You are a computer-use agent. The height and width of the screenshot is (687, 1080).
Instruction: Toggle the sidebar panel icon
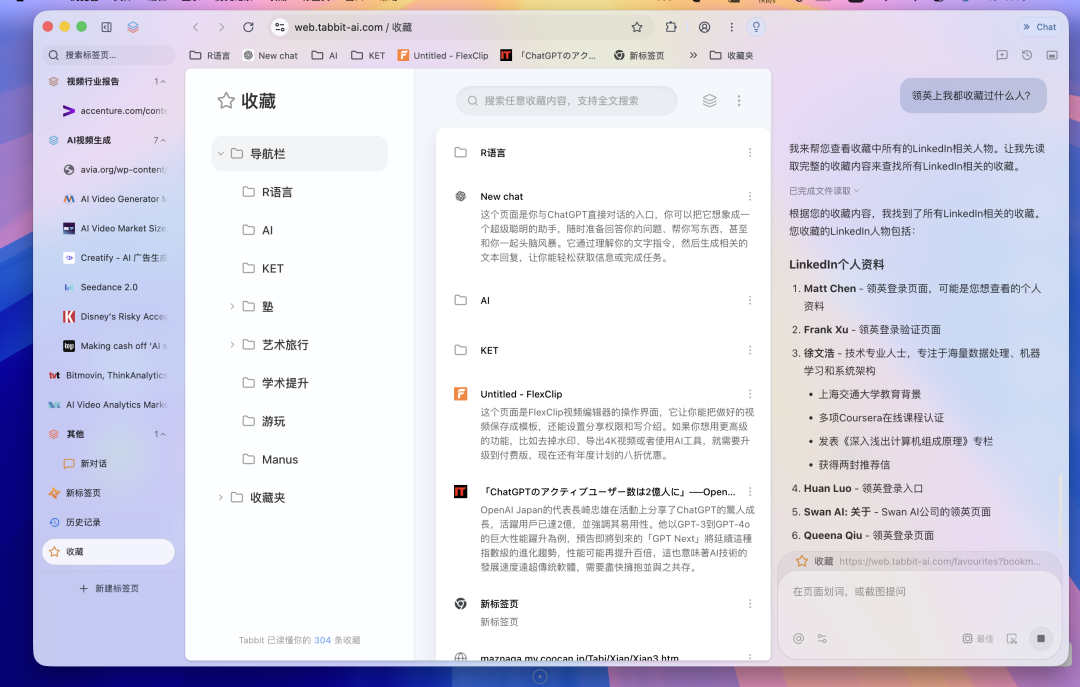106,27
